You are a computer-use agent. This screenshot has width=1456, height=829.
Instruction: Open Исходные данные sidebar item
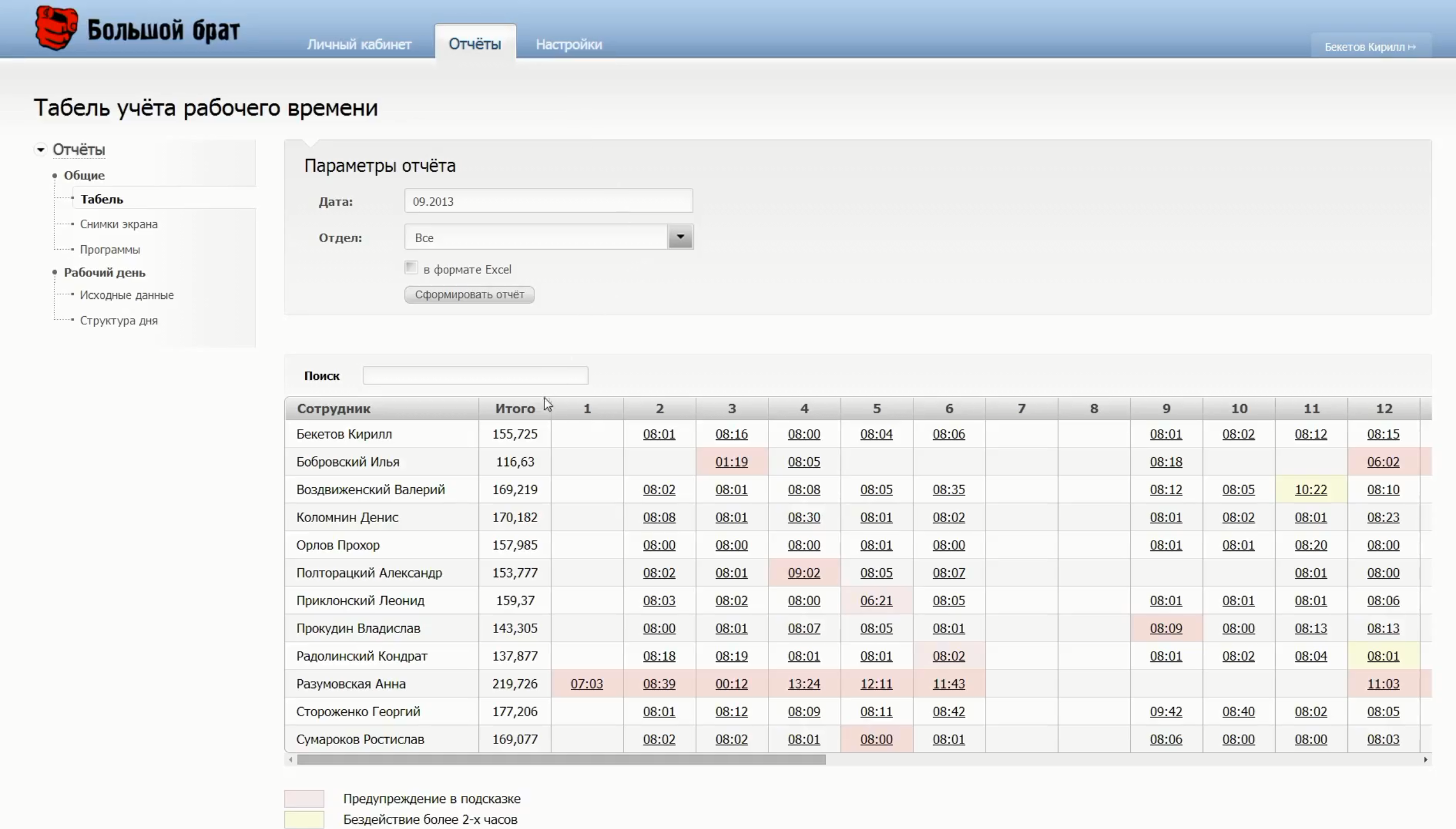[x=127, y=295]
